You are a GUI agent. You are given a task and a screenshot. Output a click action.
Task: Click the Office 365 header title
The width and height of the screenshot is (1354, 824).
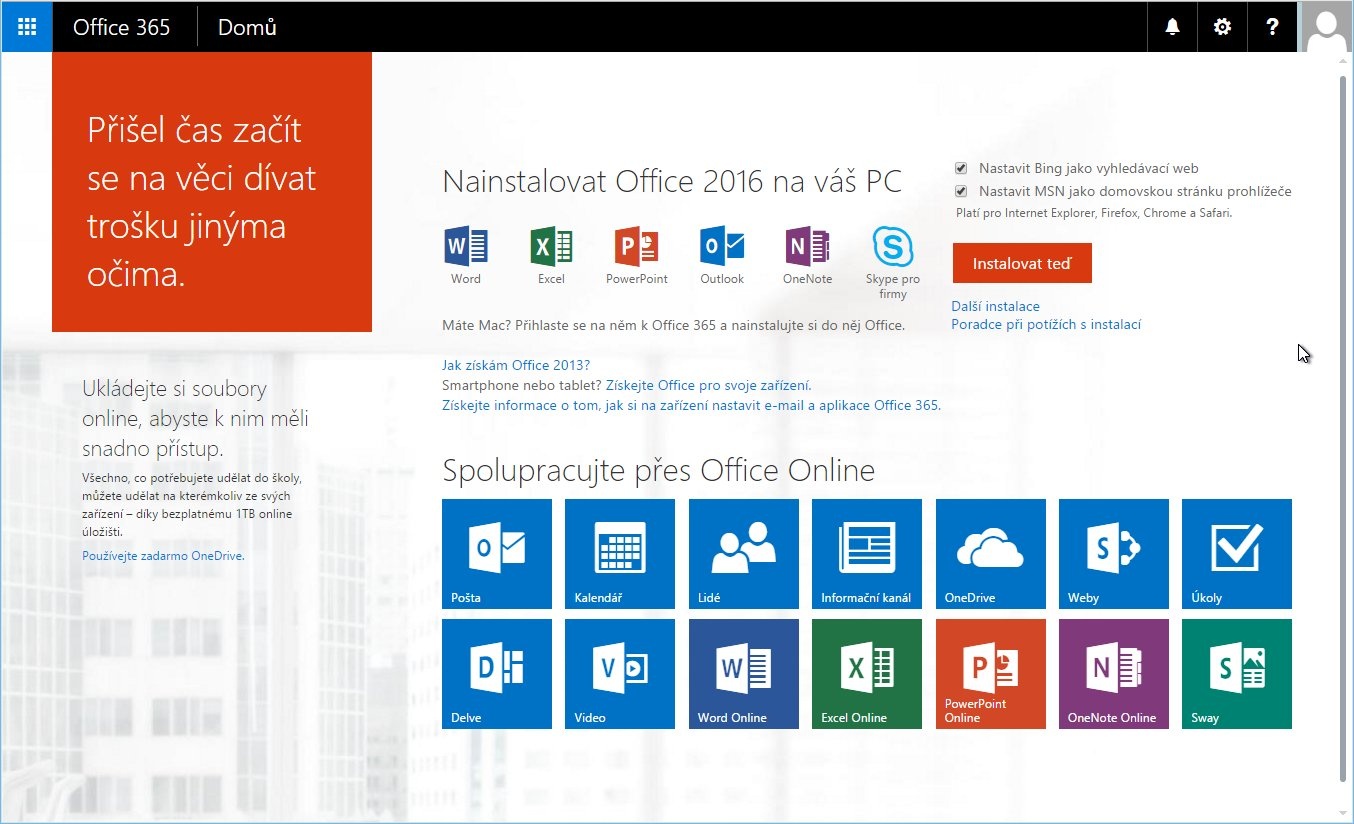tap(122, 27)
